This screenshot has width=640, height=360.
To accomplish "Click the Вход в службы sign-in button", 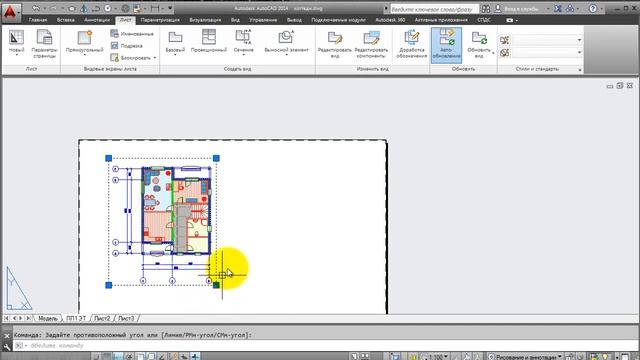I will click(521, 9).
